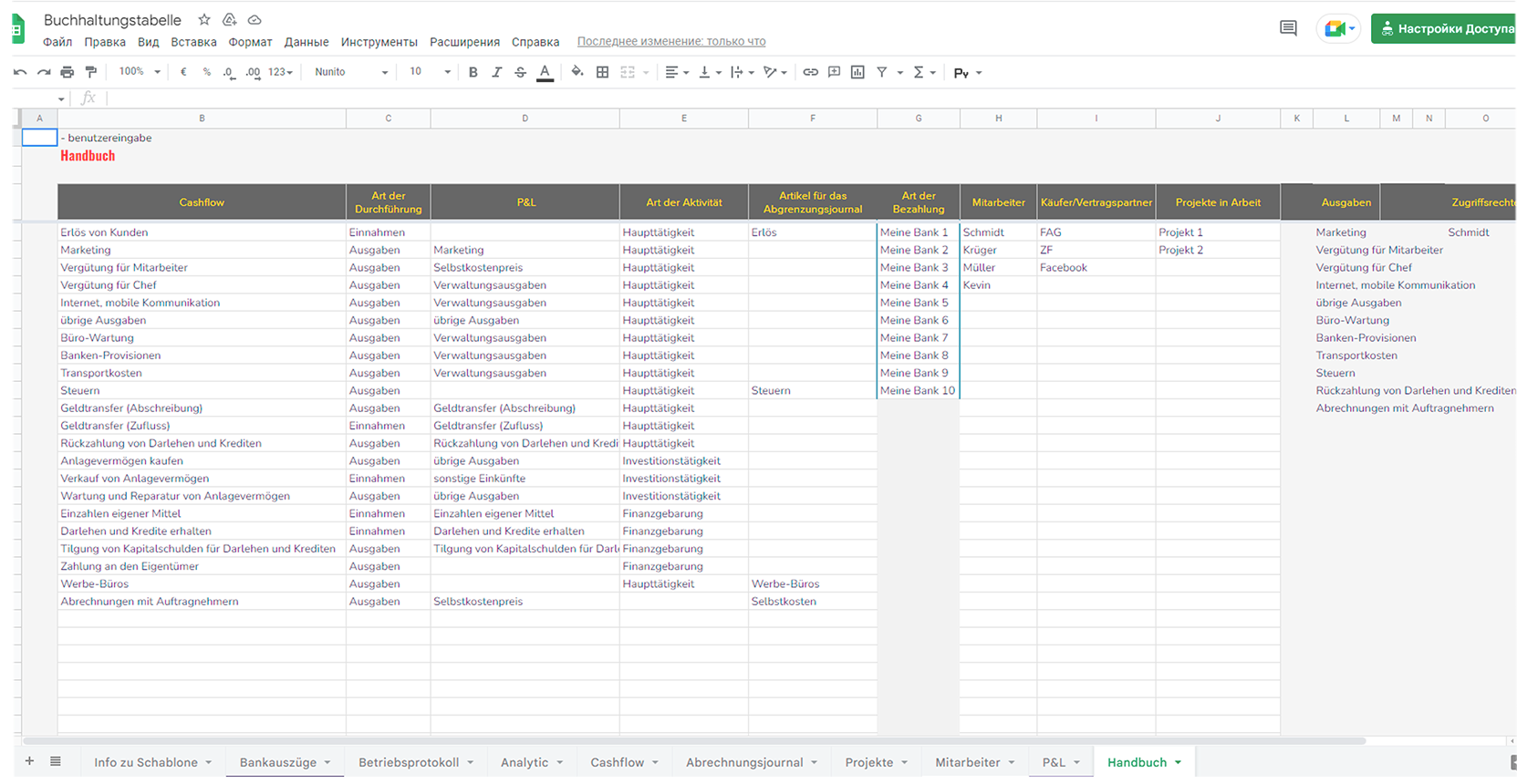Undo the last action
Viewport: 1517px width, 784px height.
click(x=20, y=72)
